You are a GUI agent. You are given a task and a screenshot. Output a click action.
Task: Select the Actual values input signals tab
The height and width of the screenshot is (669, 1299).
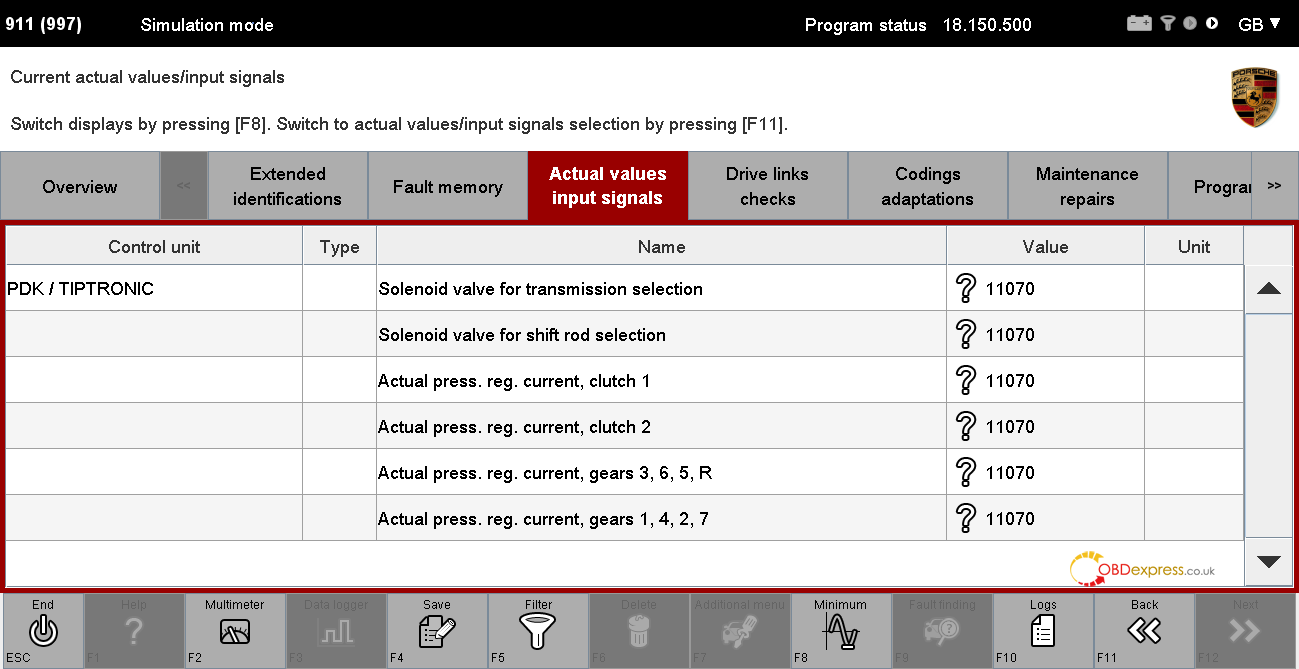(x=608, y=186)
